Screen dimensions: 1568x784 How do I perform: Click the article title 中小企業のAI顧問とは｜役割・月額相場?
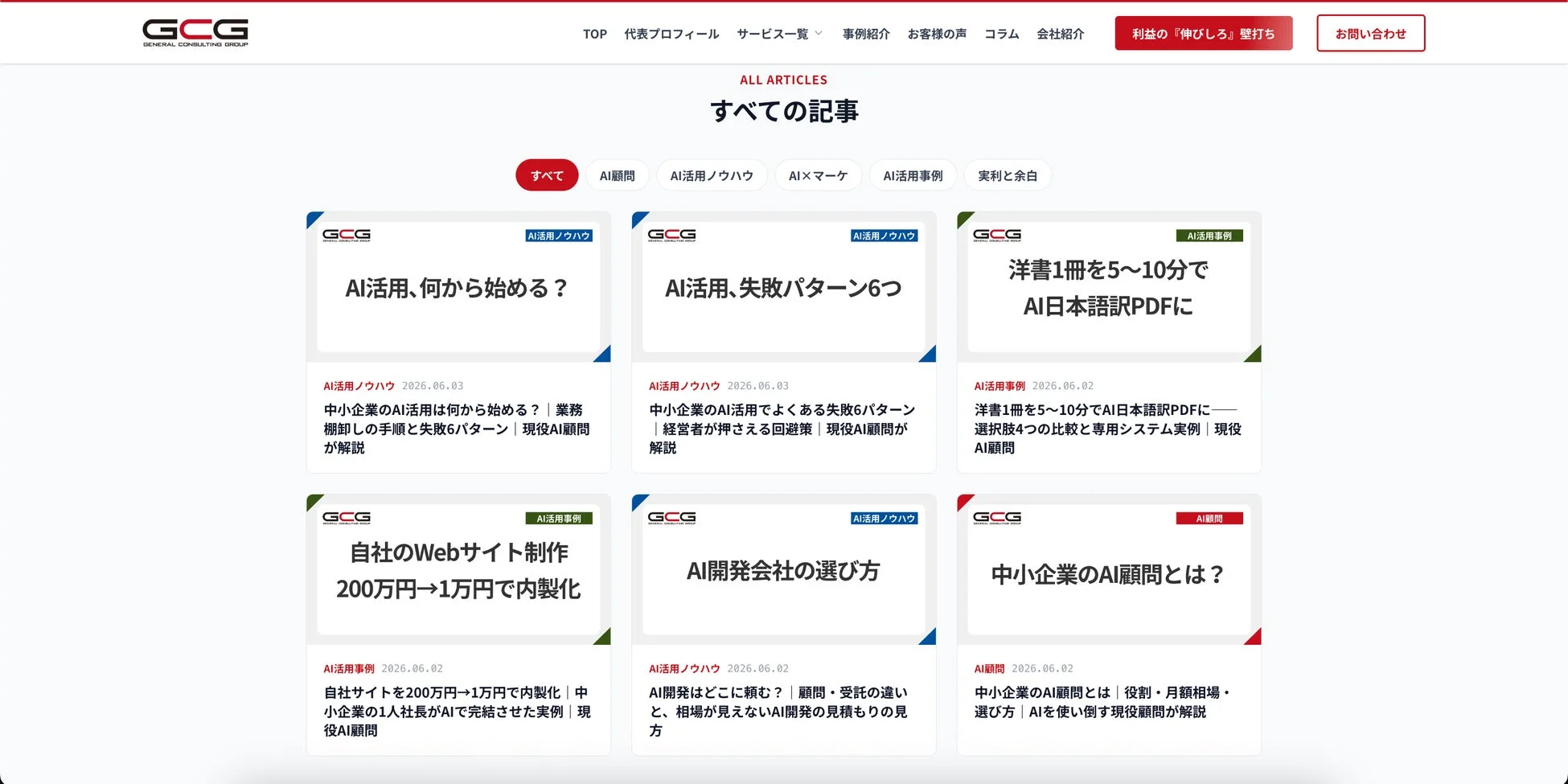pyautogui.click(x=1102, y=702)
